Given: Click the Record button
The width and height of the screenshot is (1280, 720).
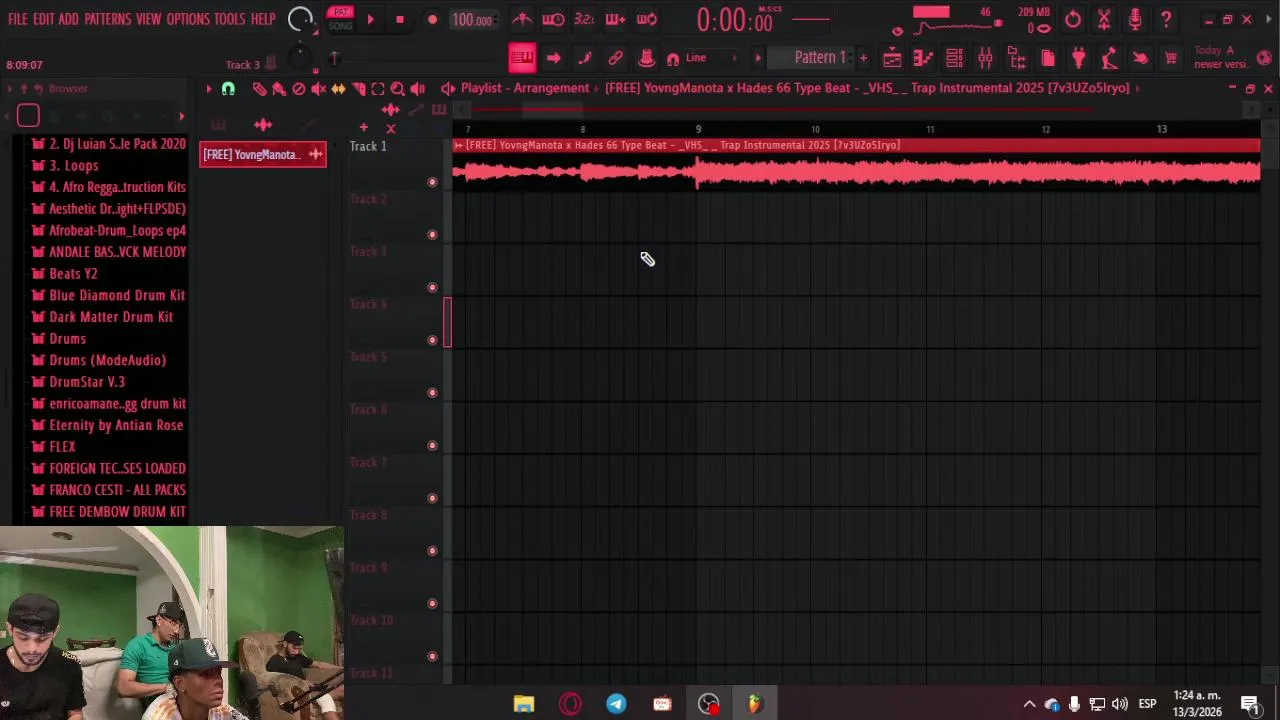Looking at the screenshot, I should (x=432, y=19).
